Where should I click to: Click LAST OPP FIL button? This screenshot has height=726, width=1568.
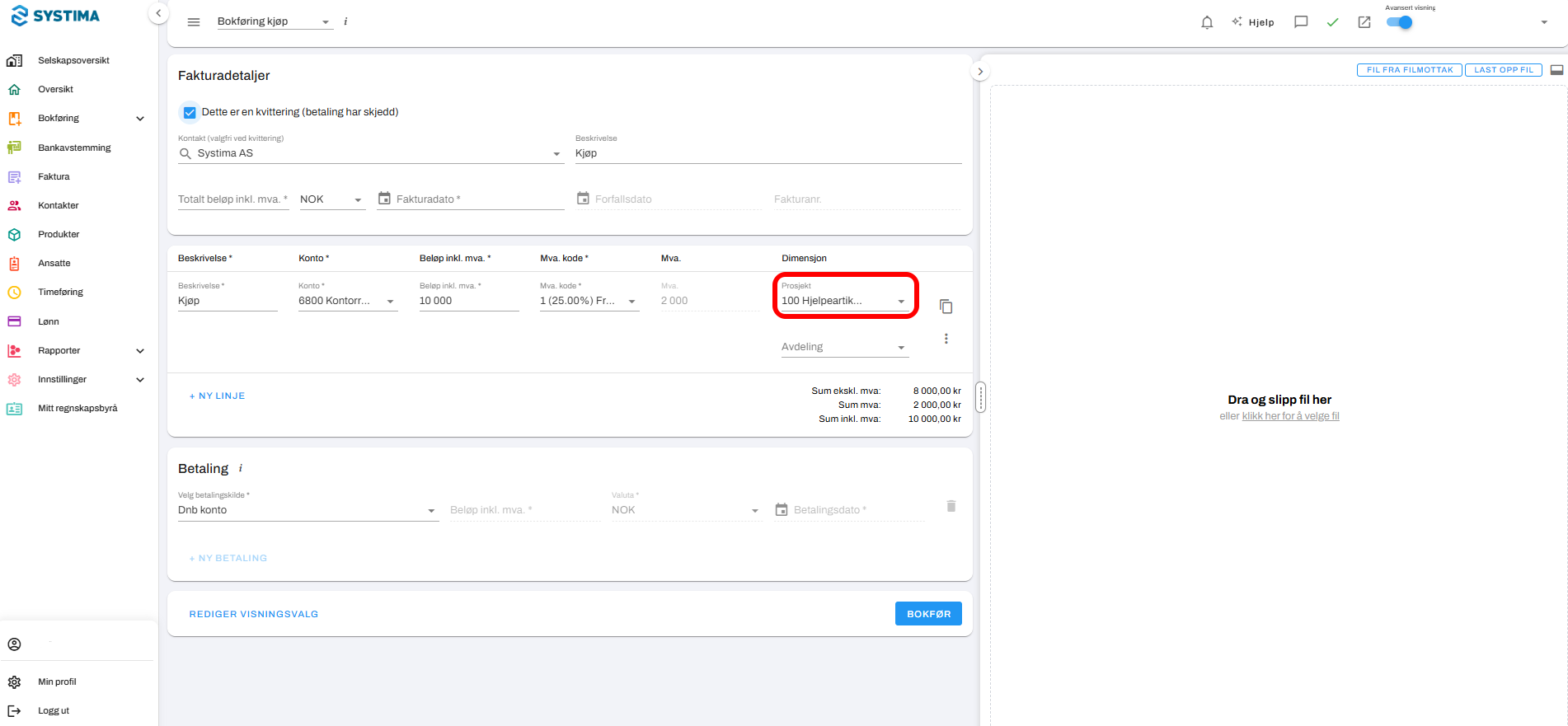(x=1504, y=70)
